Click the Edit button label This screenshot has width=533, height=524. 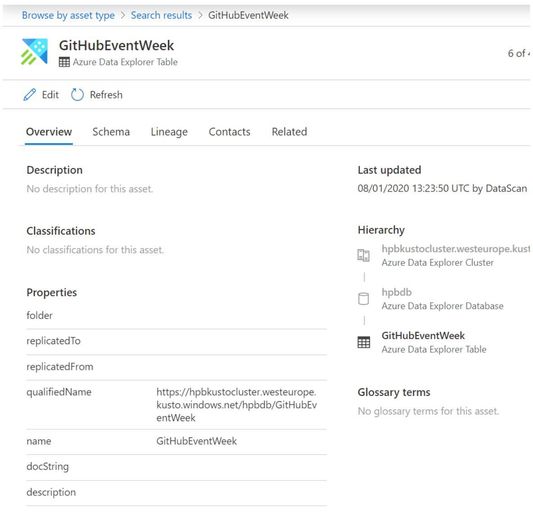[50, 95]
